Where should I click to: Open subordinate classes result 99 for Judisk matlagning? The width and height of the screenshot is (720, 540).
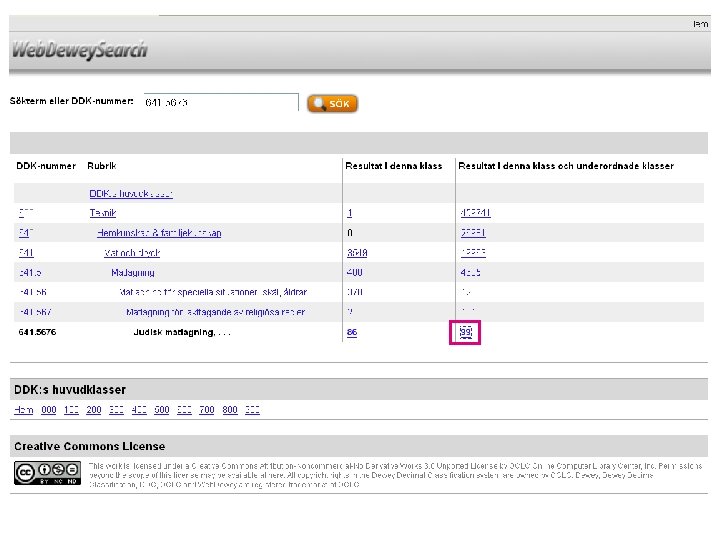coord(466,332)
